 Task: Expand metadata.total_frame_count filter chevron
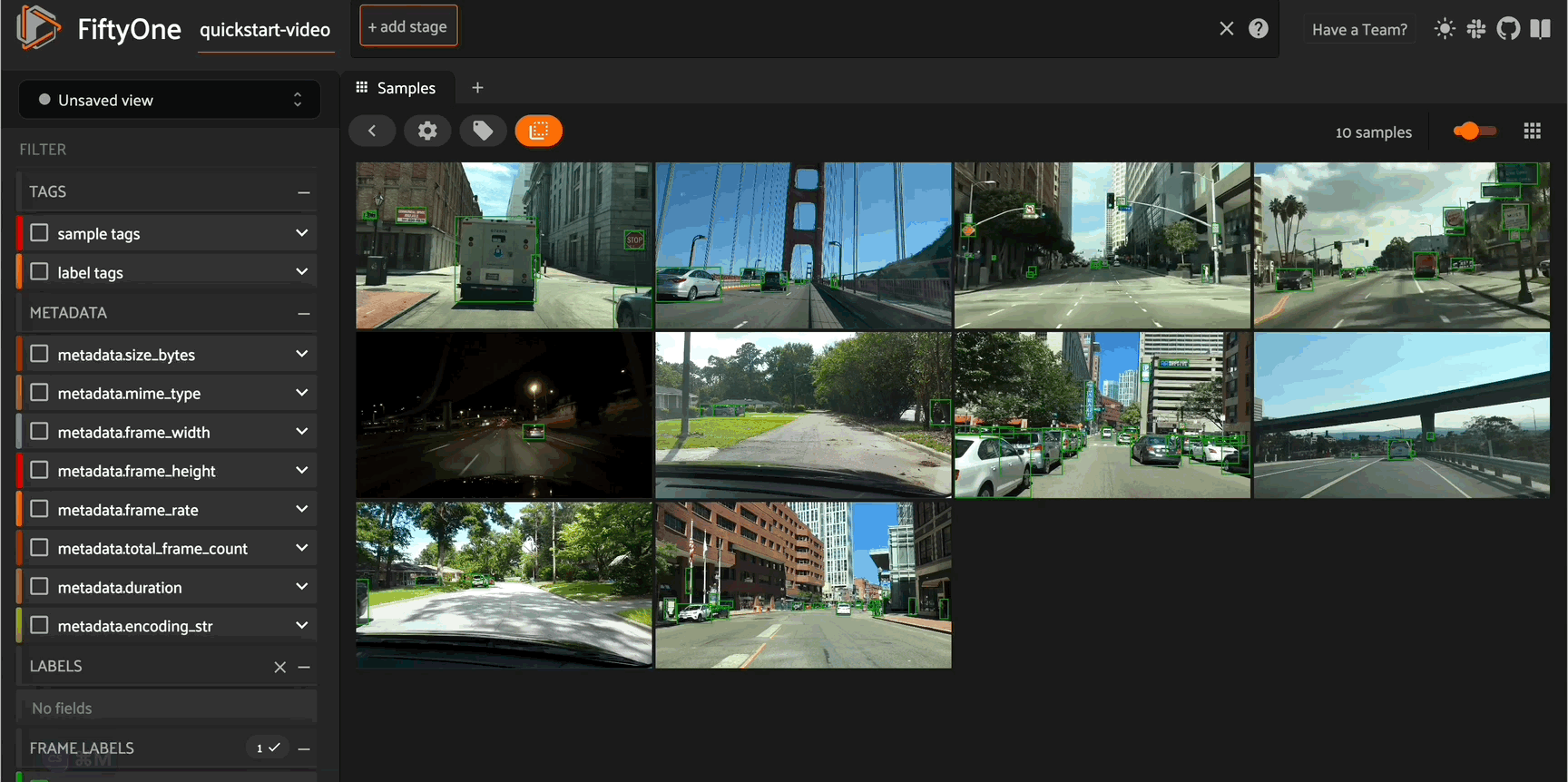302,548
